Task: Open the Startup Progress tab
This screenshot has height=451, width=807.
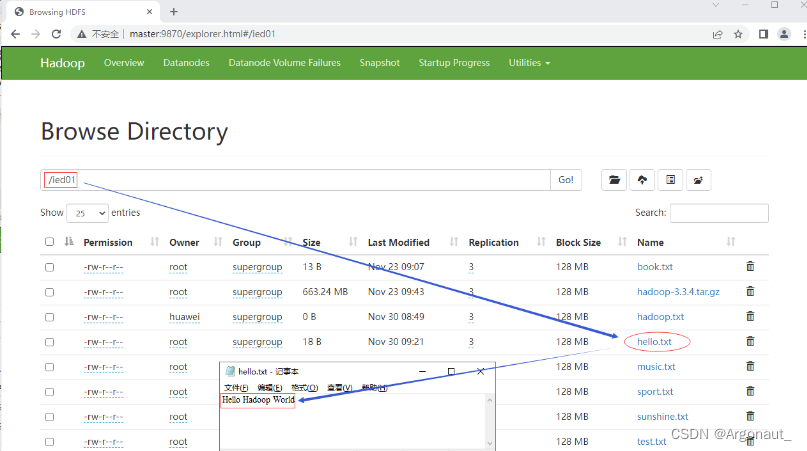Action: click(454, 63)
